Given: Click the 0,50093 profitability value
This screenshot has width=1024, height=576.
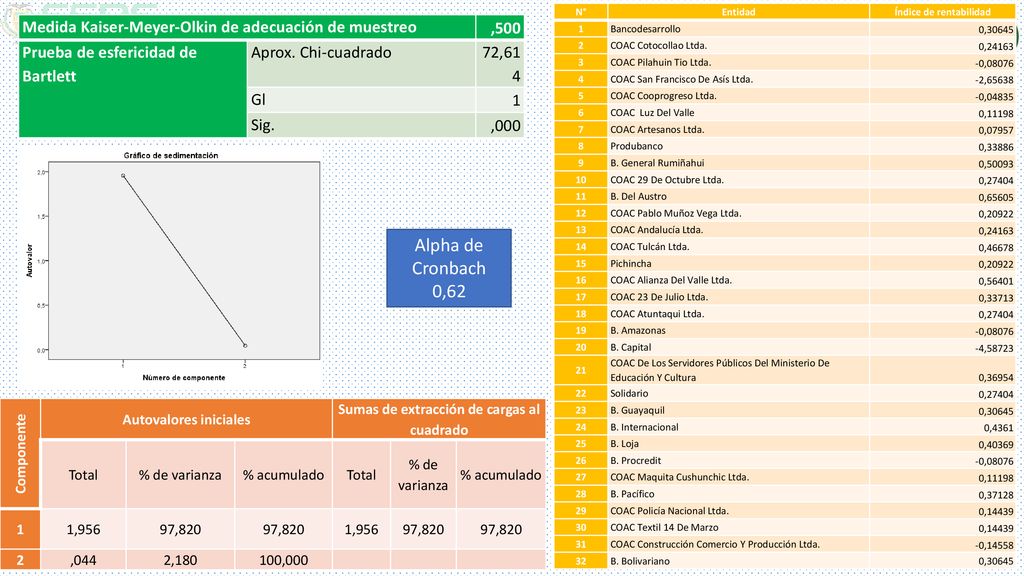Looking at the screenshot, I should 996,163.
